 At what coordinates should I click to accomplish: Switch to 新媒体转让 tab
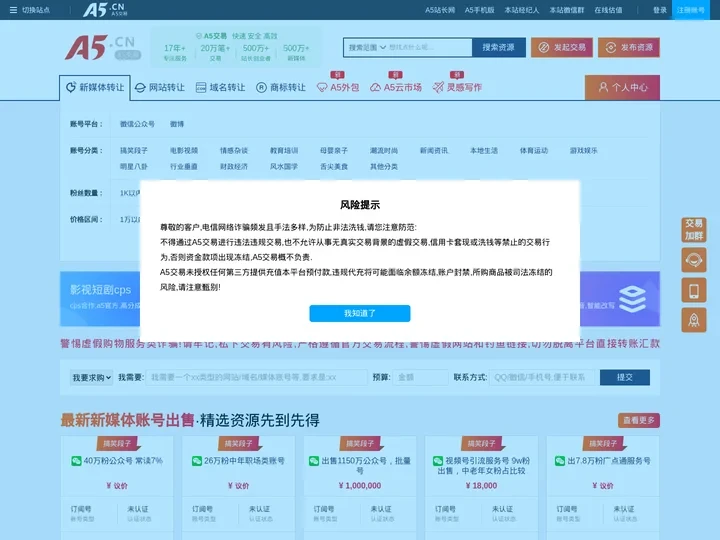pos(95,87)
